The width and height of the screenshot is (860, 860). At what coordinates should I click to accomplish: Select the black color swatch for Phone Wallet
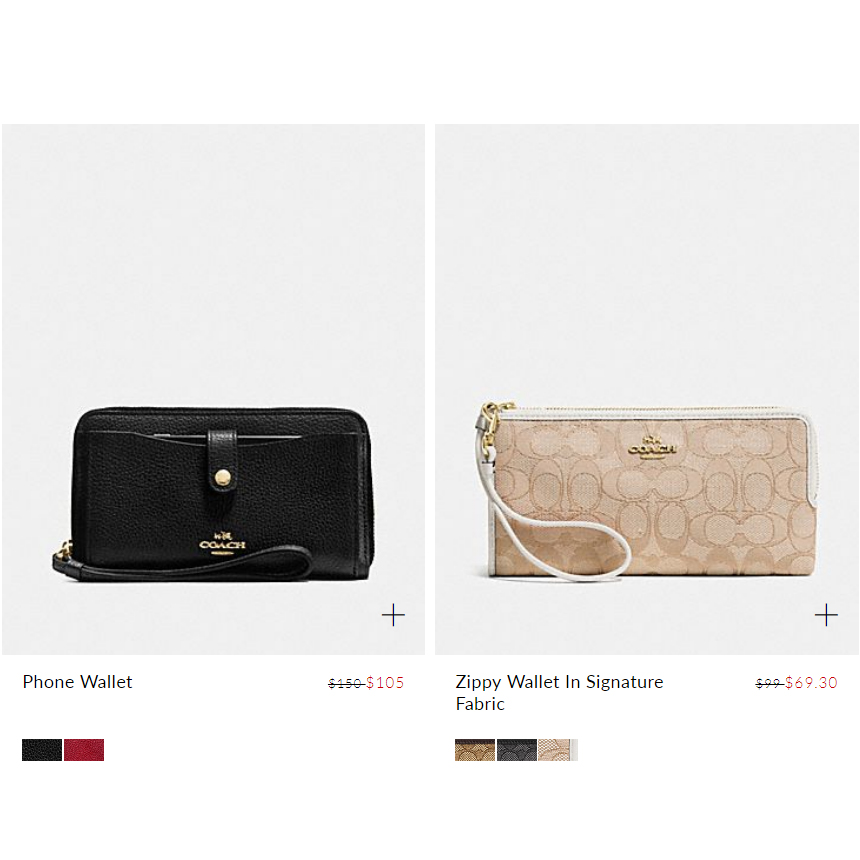pos(42,750)
